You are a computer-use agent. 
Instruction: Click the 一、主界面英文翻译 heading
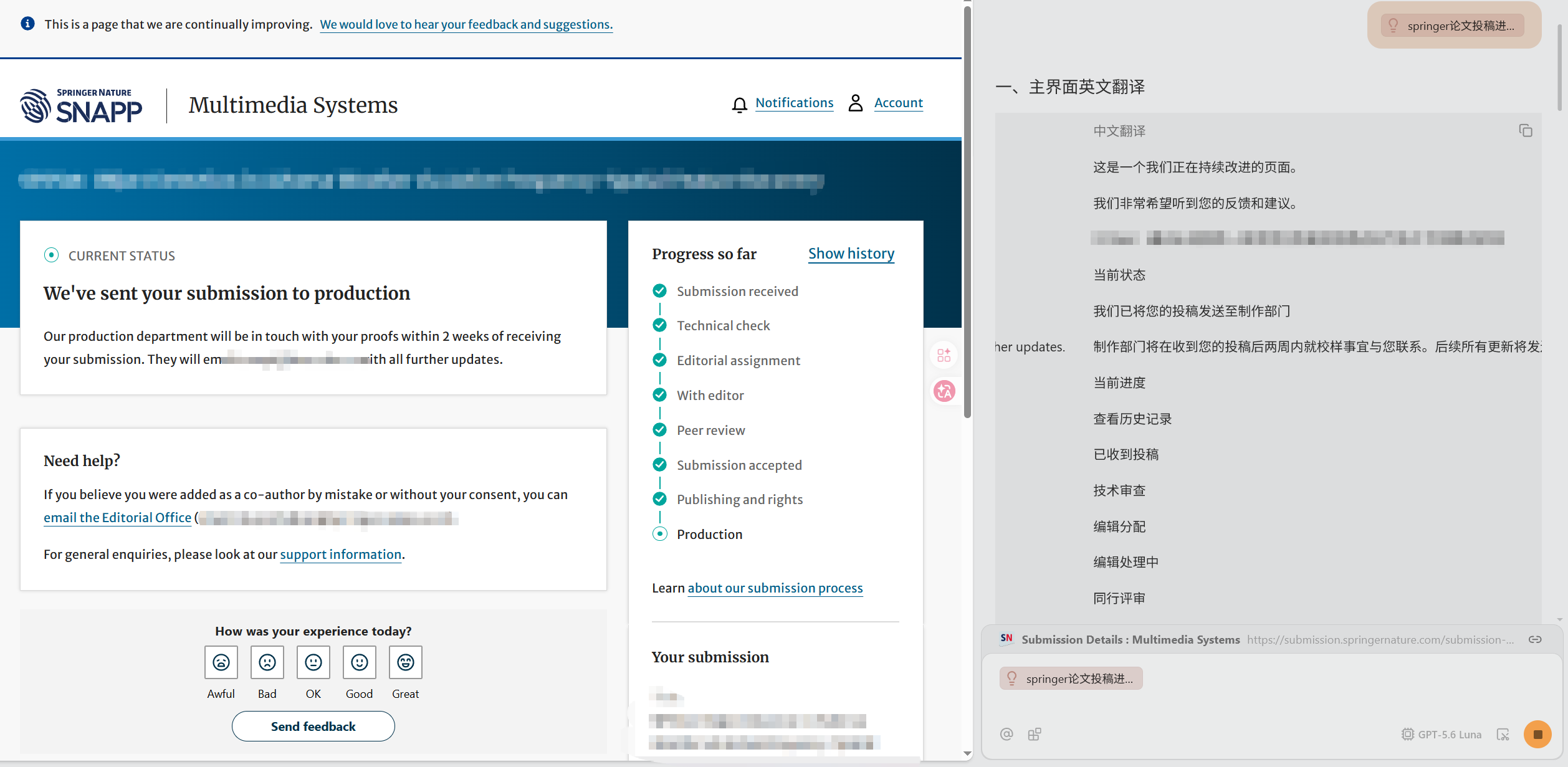1070,87
